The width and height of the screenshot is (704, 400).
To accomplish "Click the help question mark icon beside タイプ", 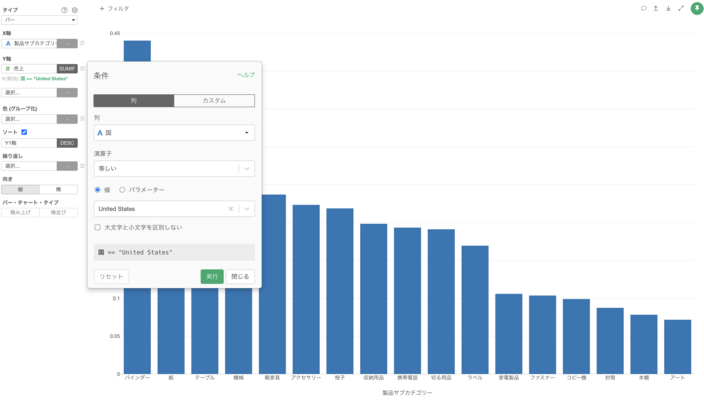I will [65, 10].
